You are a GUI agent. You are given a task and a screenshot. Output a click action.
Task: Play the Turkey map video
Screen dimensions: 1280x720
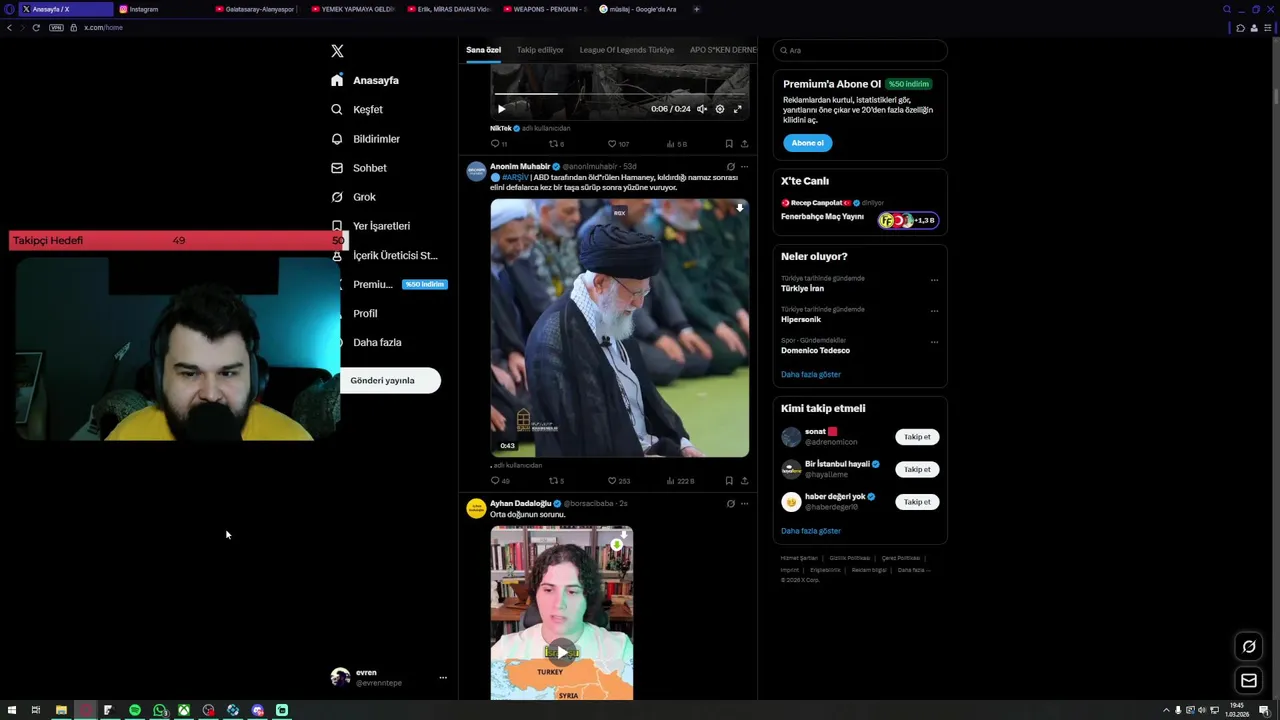pos(562,652)
